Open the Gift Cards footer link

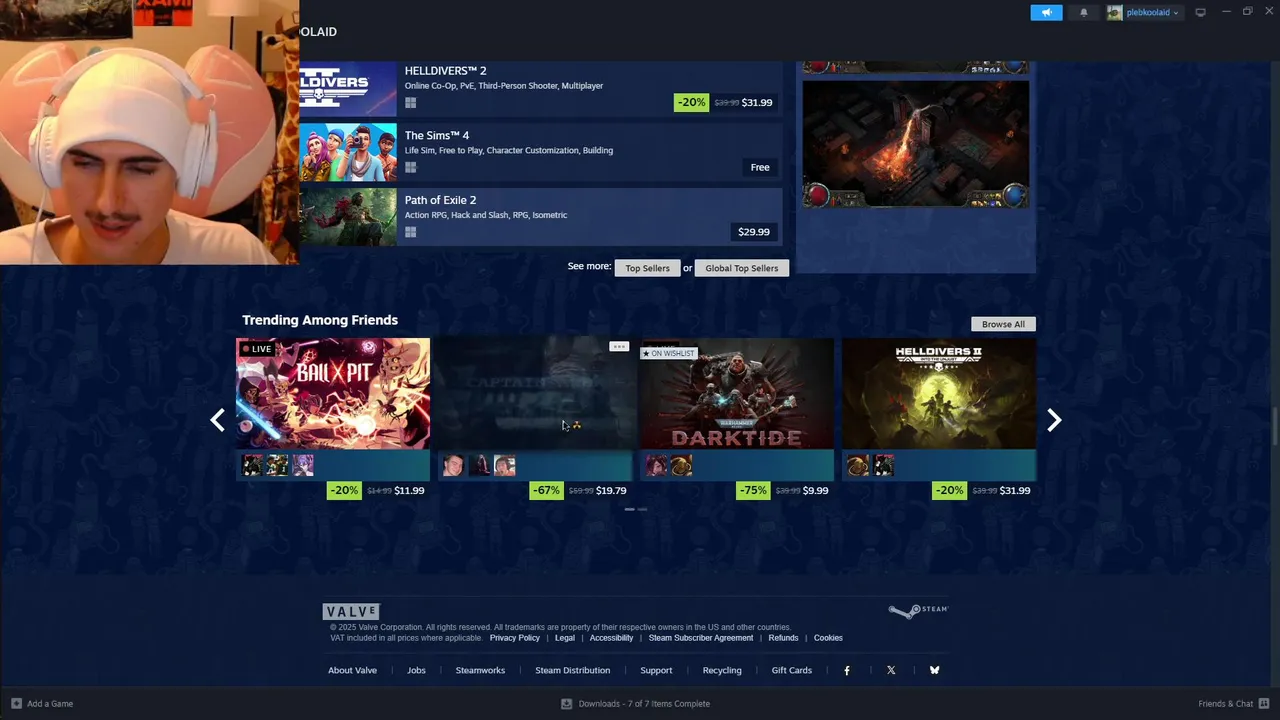(791, 670)
